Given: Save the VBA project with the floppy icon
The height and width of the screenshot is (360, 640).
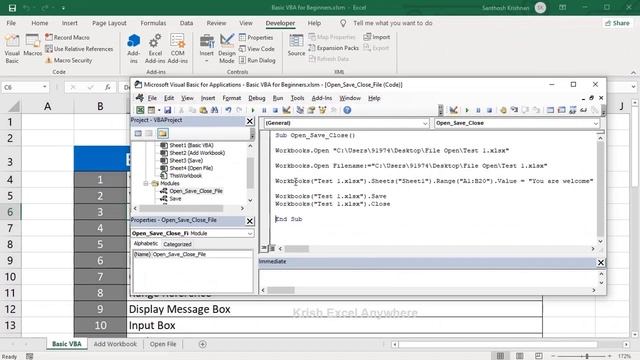Looking at the screenshot, I should click(168, 110).
